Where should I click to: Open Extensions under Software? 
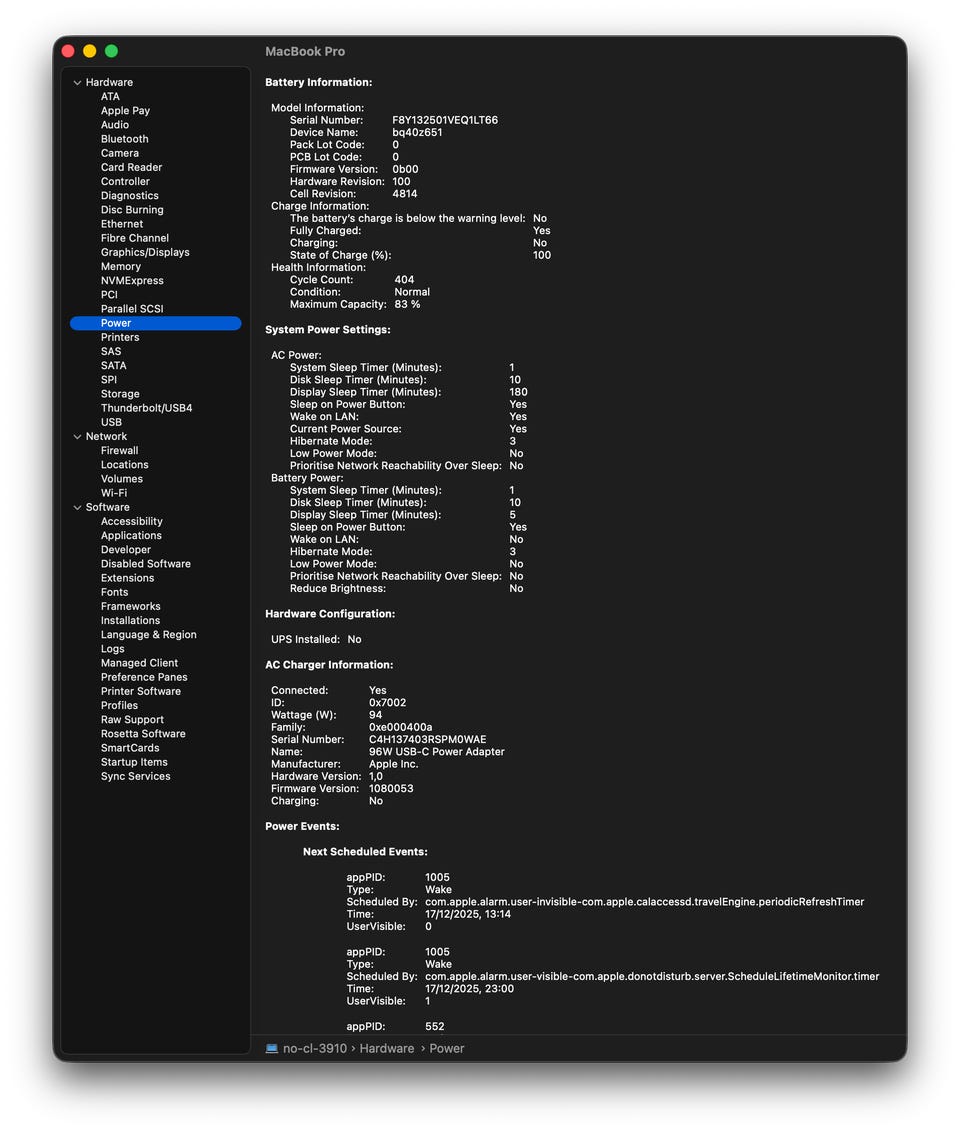pyautogui.click(x=127, y=578)
